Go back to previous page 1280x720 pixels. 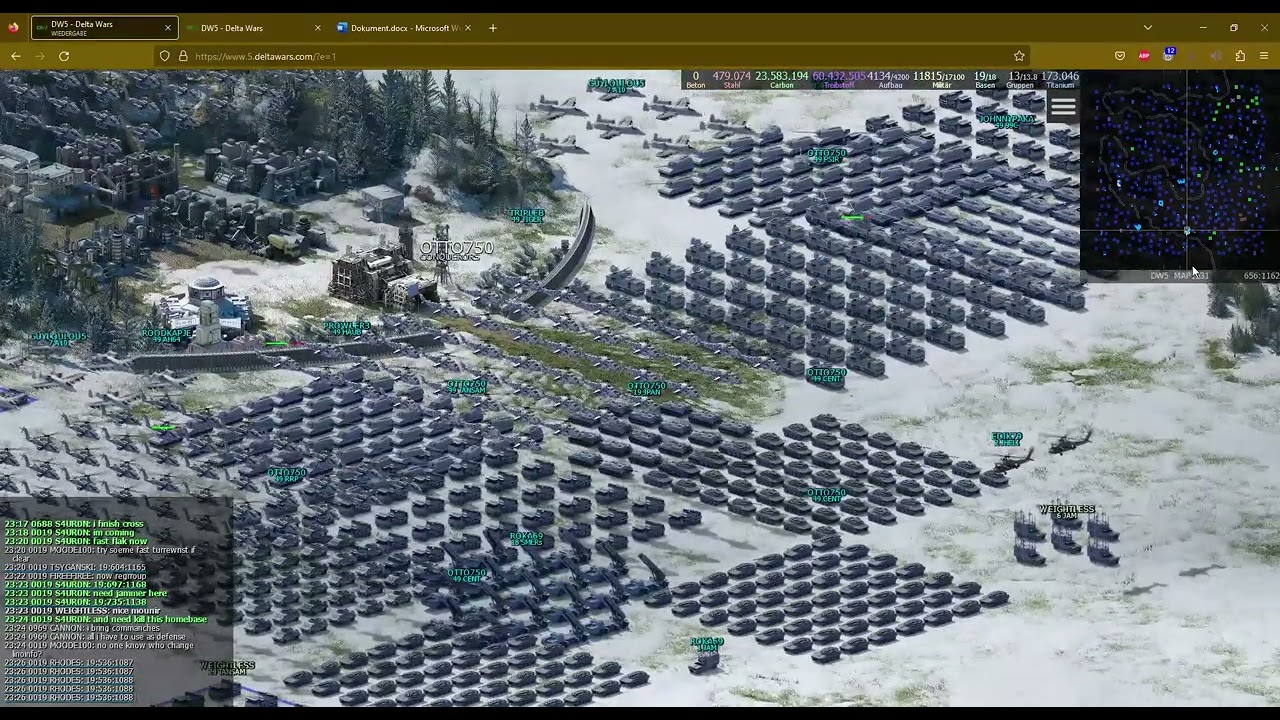click(16, 56)
